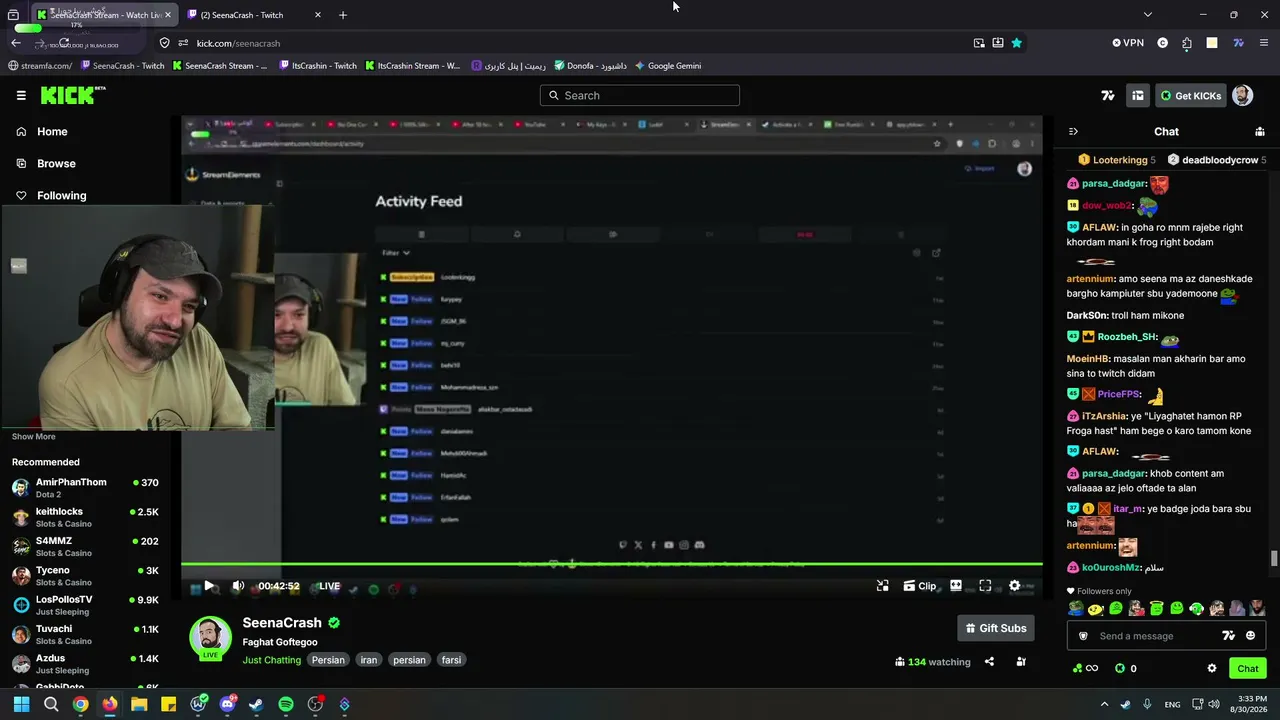Open browser extensions puzzle icon

coord(1187,43)
